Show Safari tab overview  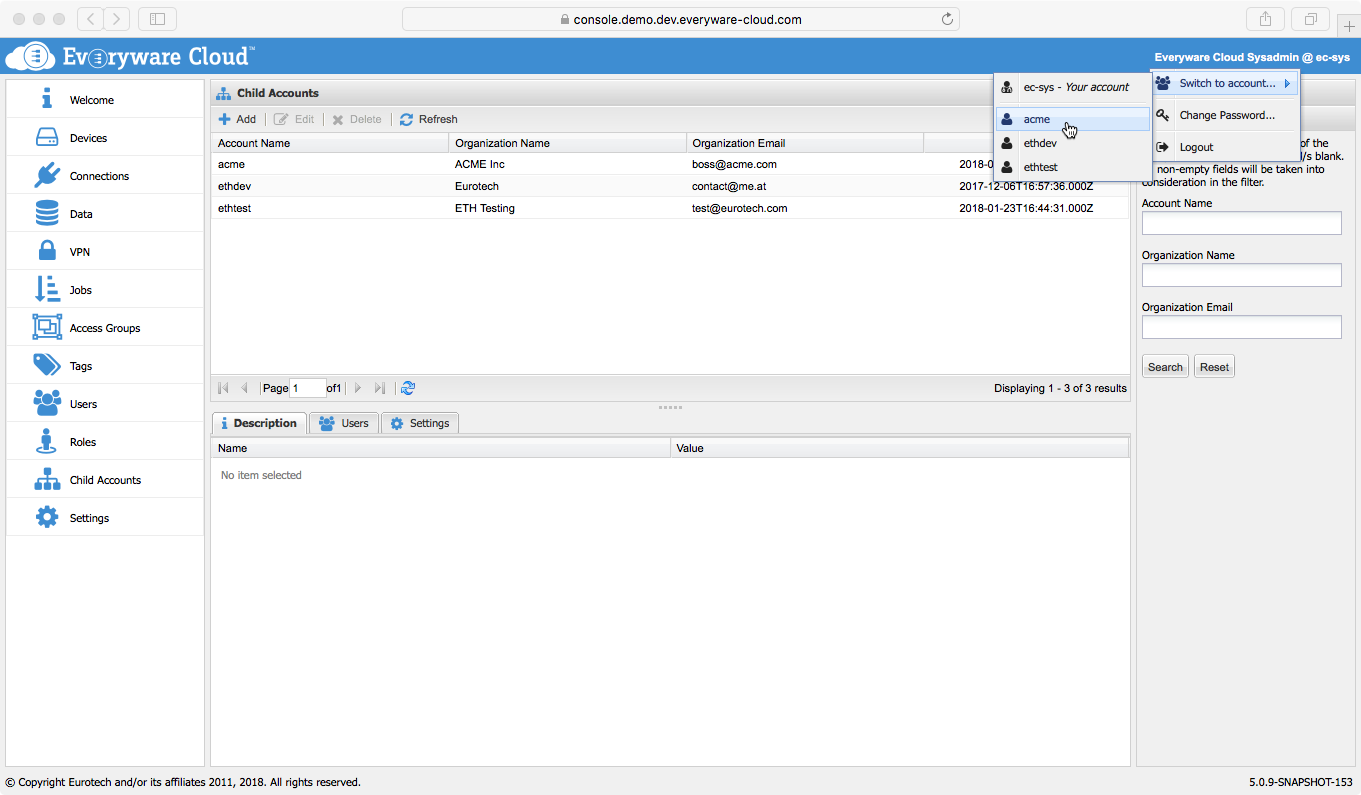click(1309, 19)
